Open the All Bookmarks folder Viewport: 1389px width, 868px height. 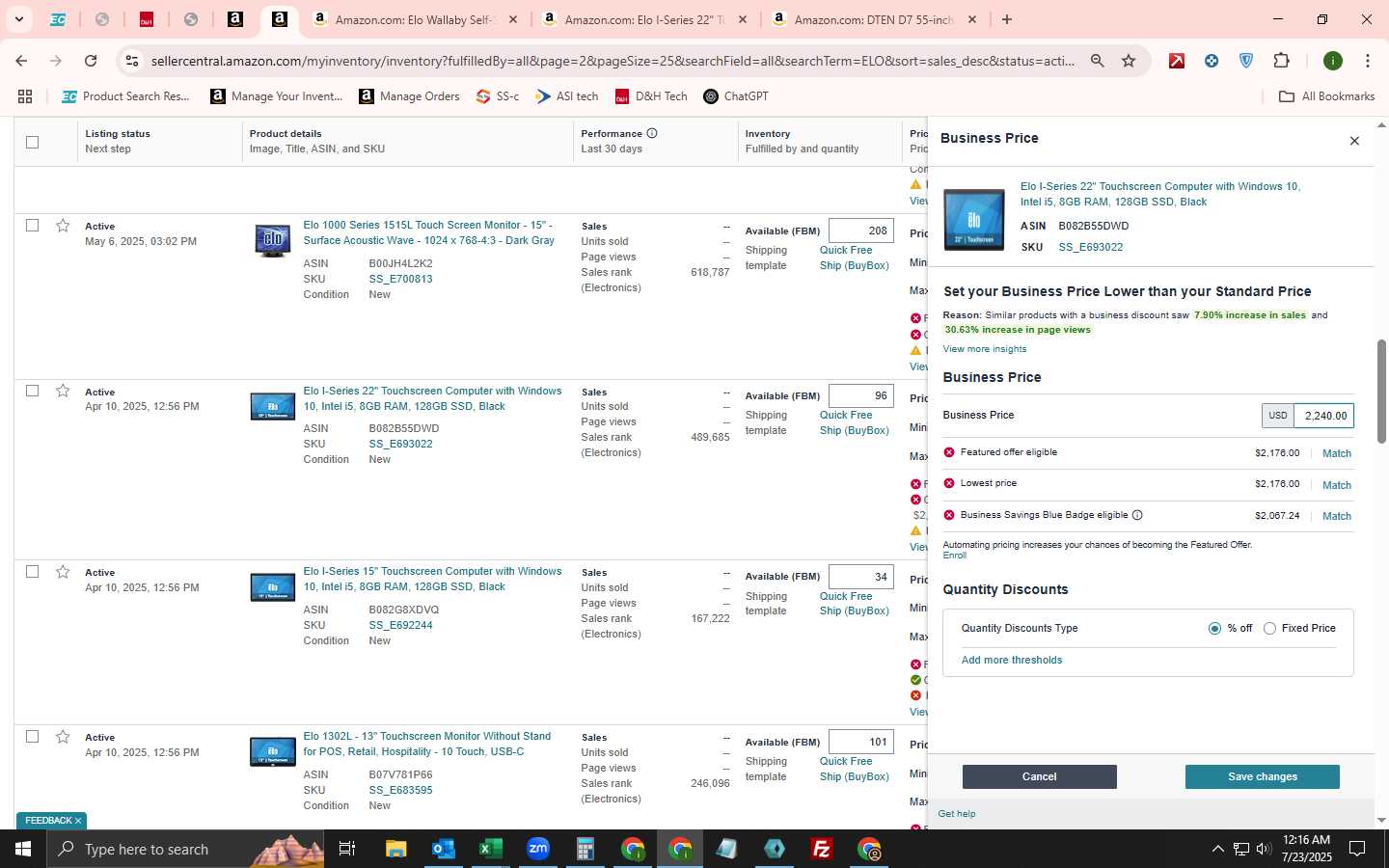coord(1326,96)
